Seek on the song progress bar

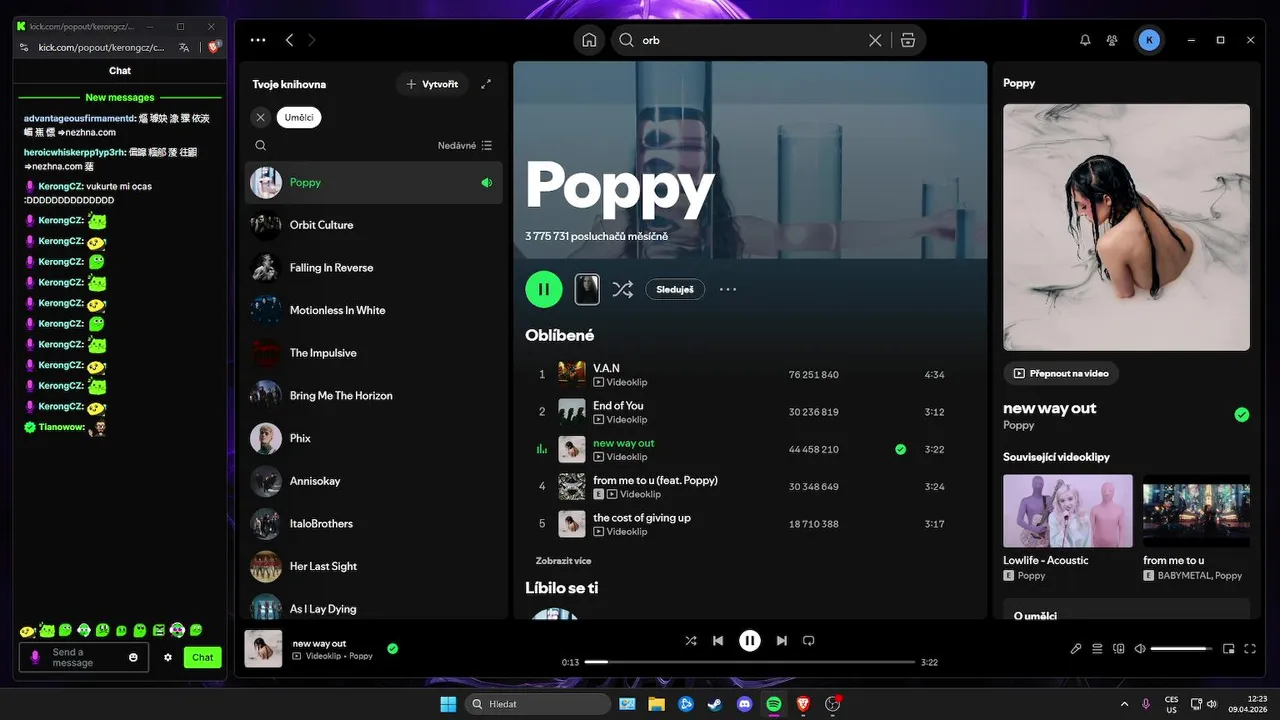coord(750,662)
